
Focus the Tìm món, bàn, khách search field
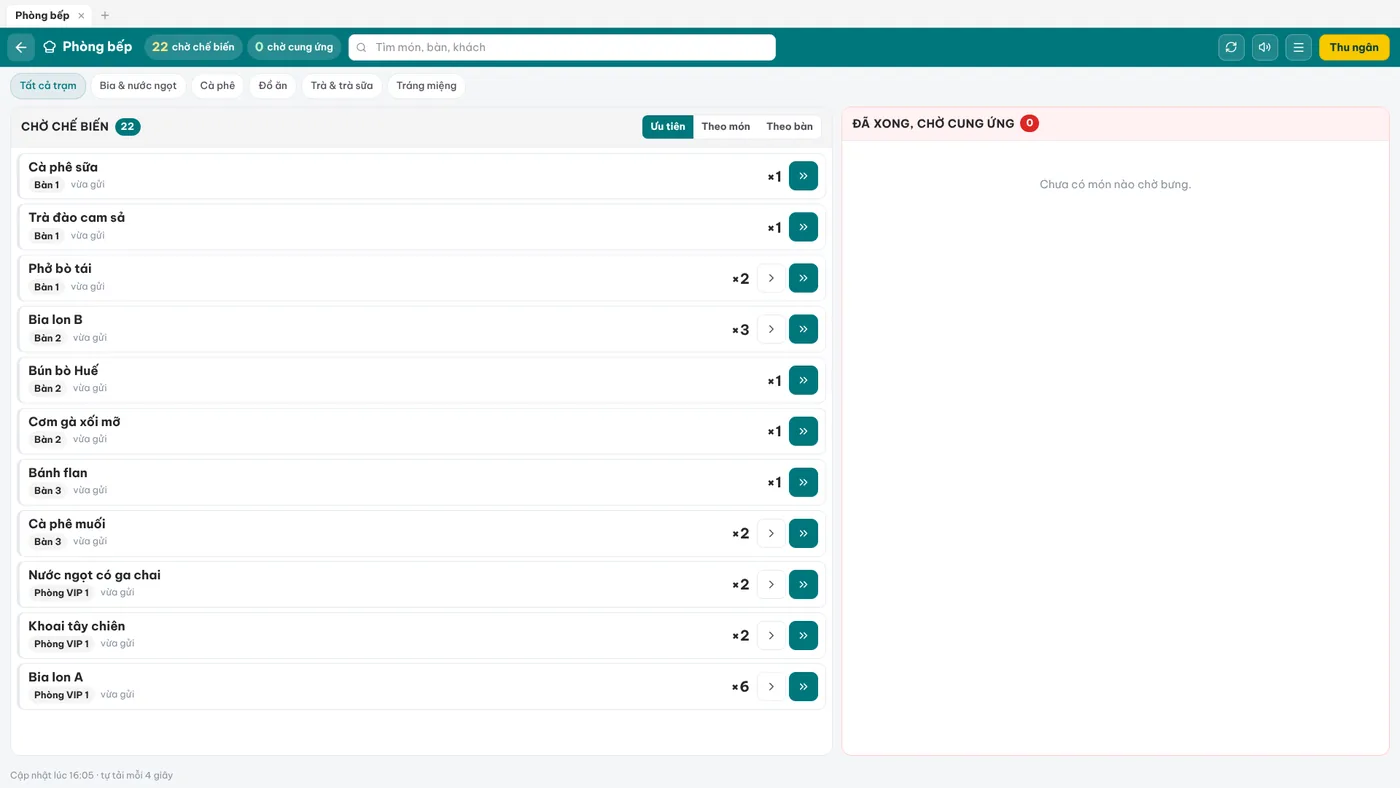click(x=562, y=47)
